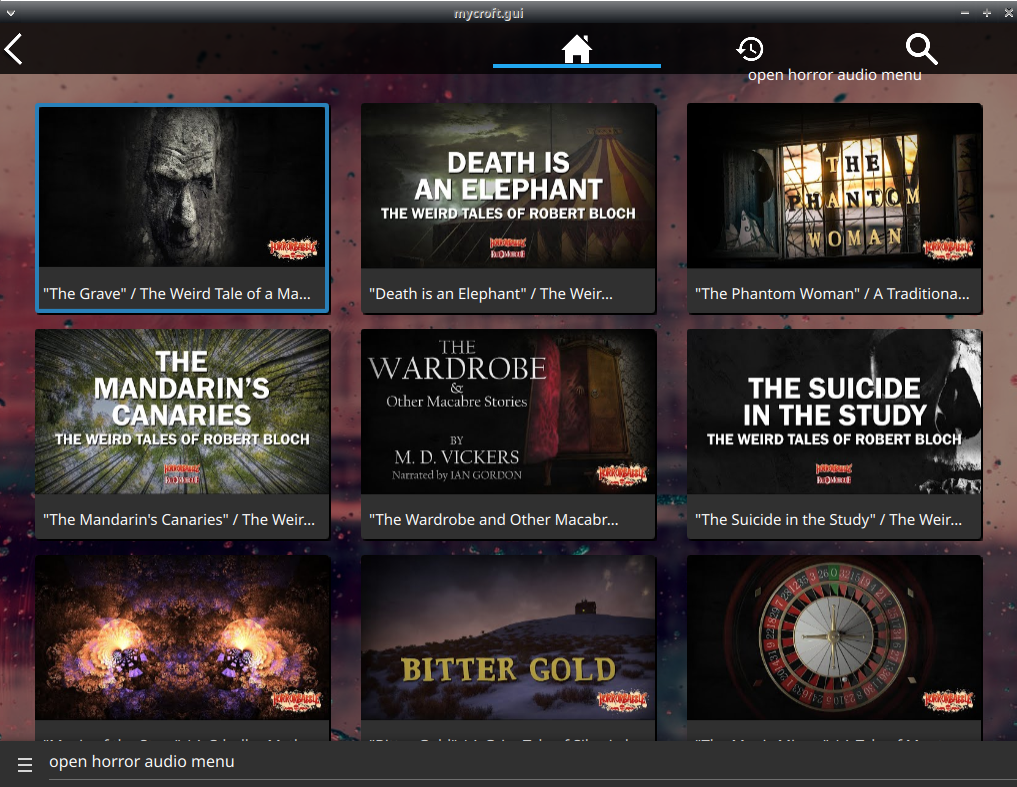Select "The Mandarin's Canaries" cover image
1017x787 pixels.
182,411
